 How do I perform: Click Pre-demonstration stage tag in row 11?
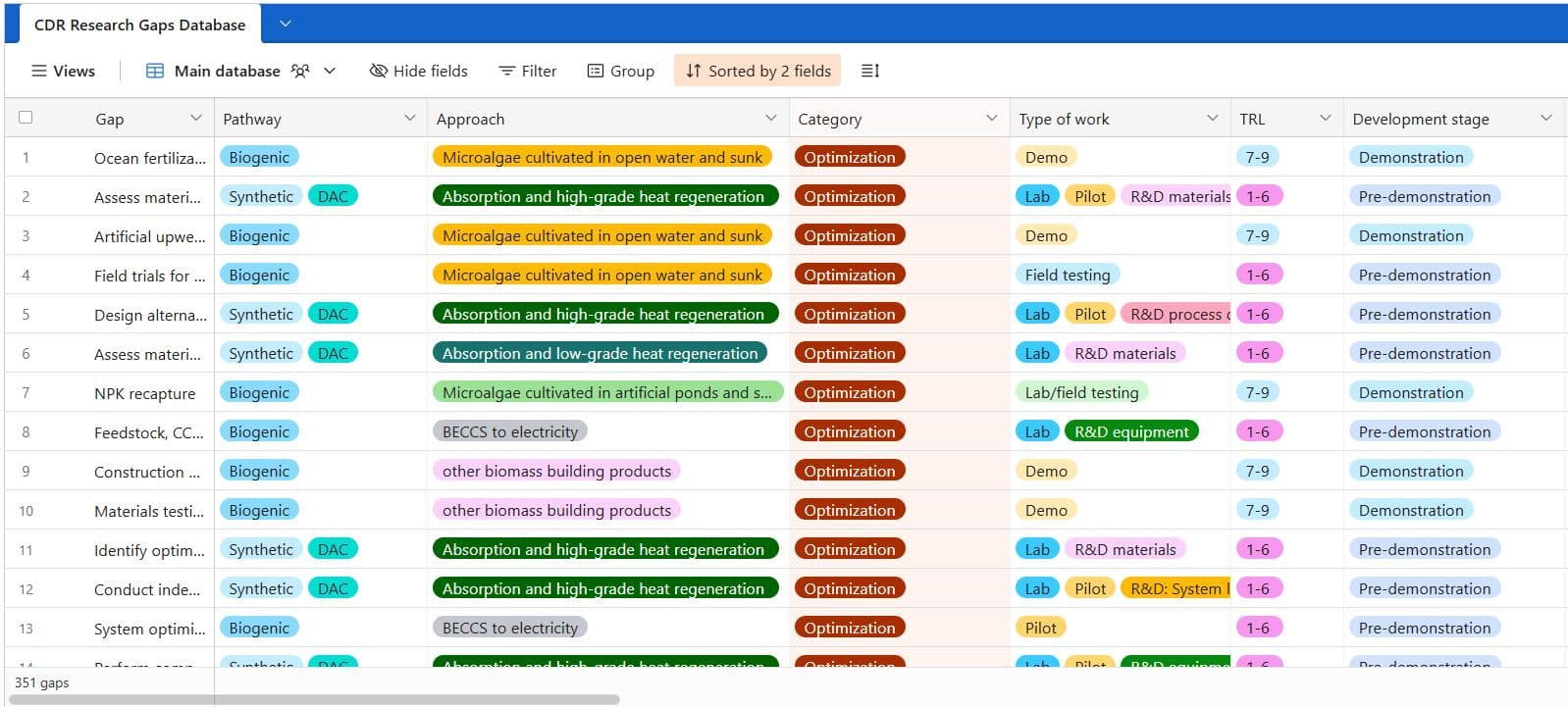[x=1425, y=549]
